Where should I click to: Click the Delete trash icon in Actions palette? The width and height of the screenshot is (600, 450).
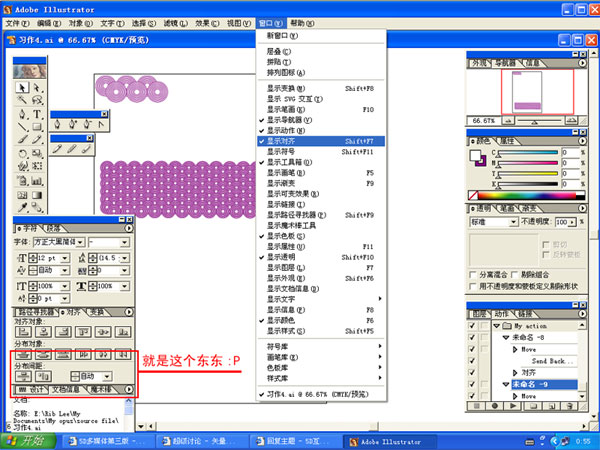tap(569, 406)
